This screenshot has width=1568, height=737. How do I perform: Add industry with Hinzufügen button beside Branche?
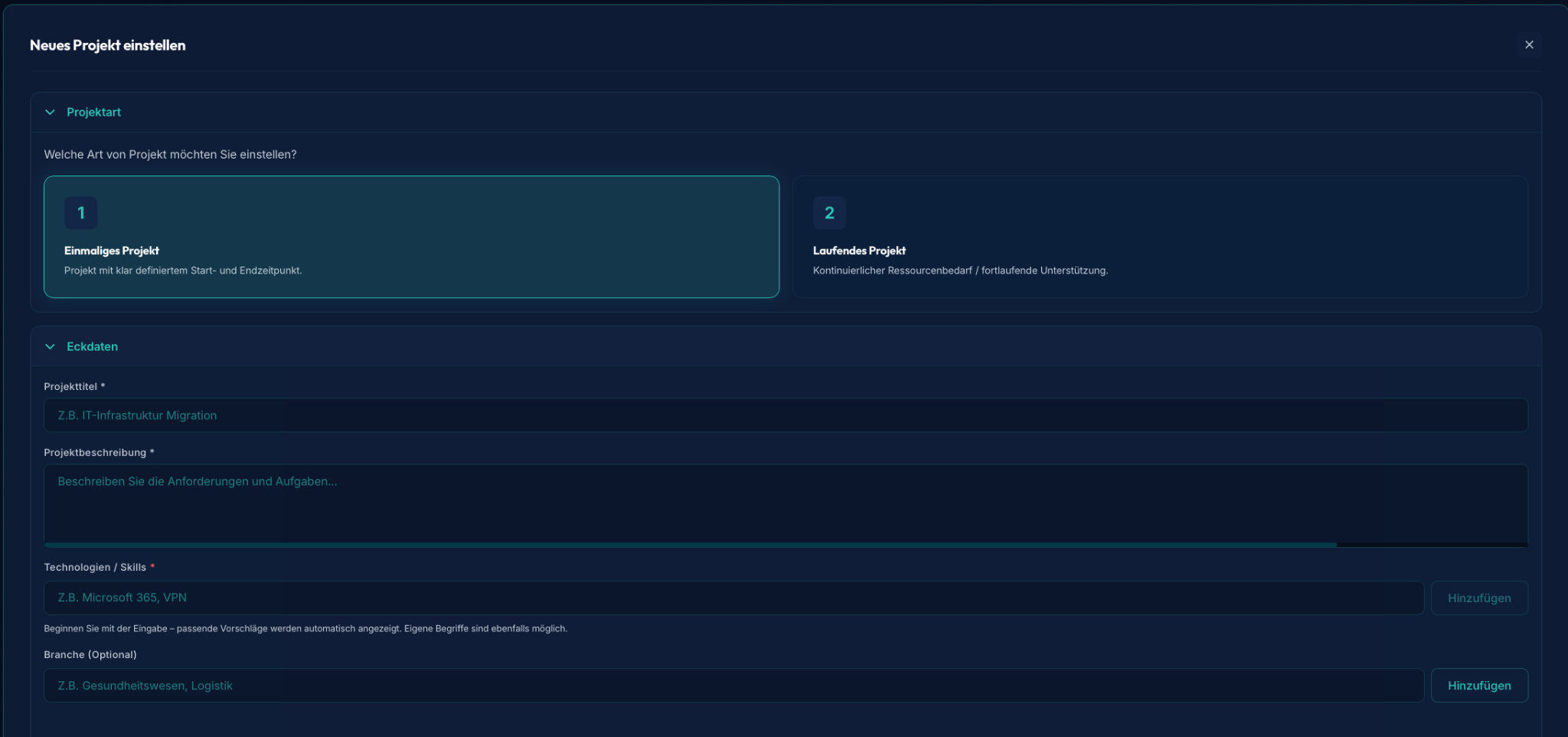point(1479,686)
